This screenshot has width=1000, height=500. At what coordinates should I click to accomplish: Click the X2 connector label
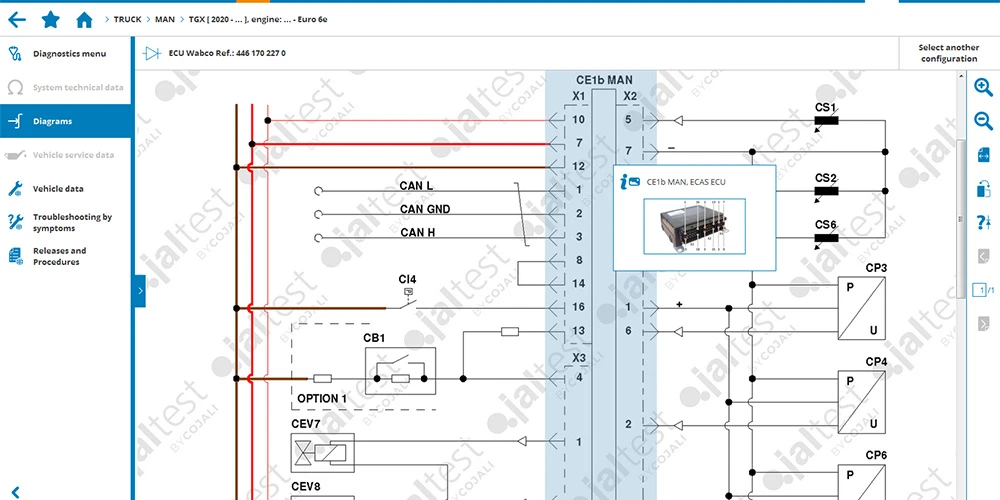[629, 96]
